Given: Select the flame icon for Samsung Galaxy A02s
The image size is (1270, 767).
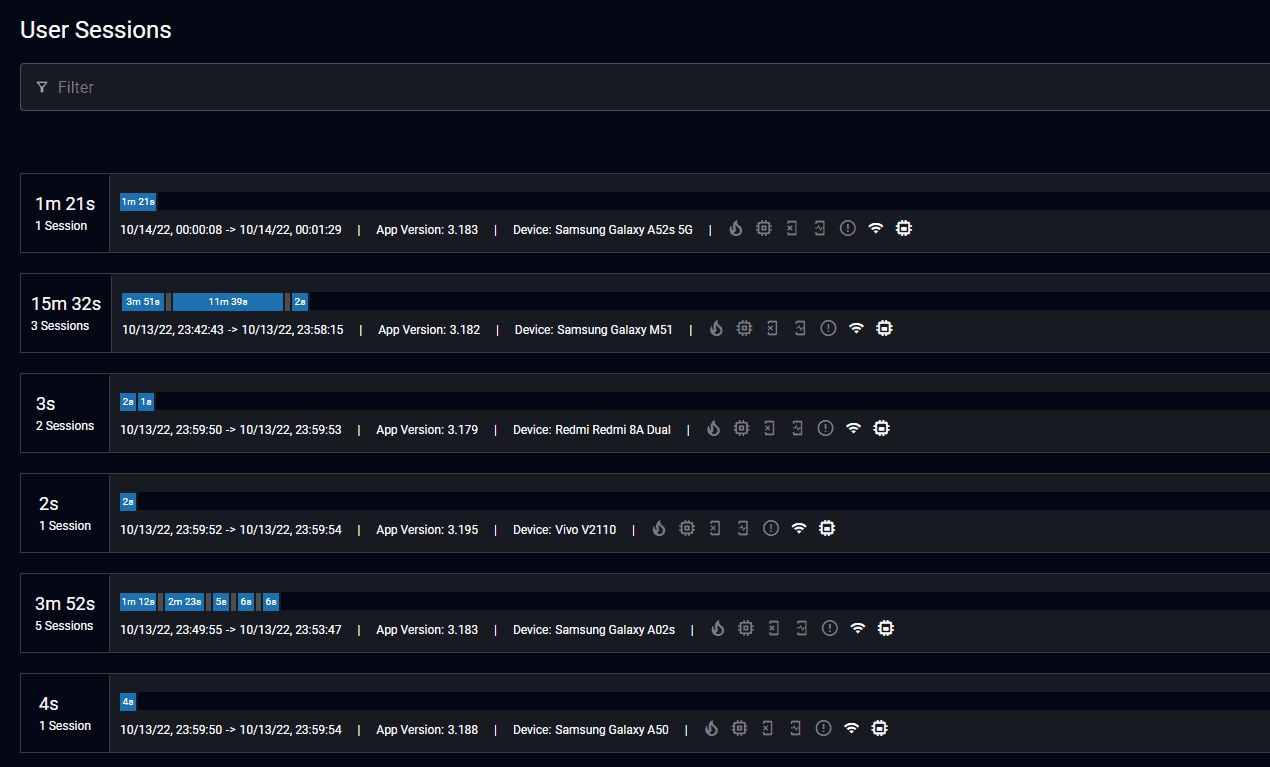Looking at the screenshot, I should 717,628.
